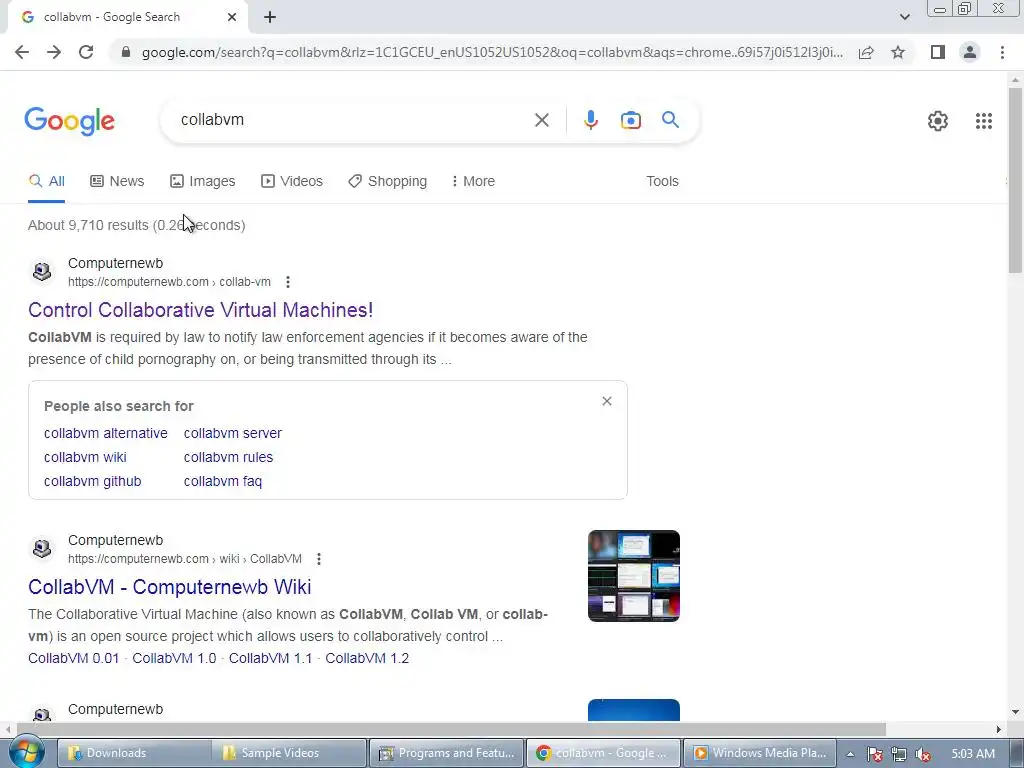Open options for the collab-vm result
This screenshot has height=768, width=1024.
[x=288, y=282]
